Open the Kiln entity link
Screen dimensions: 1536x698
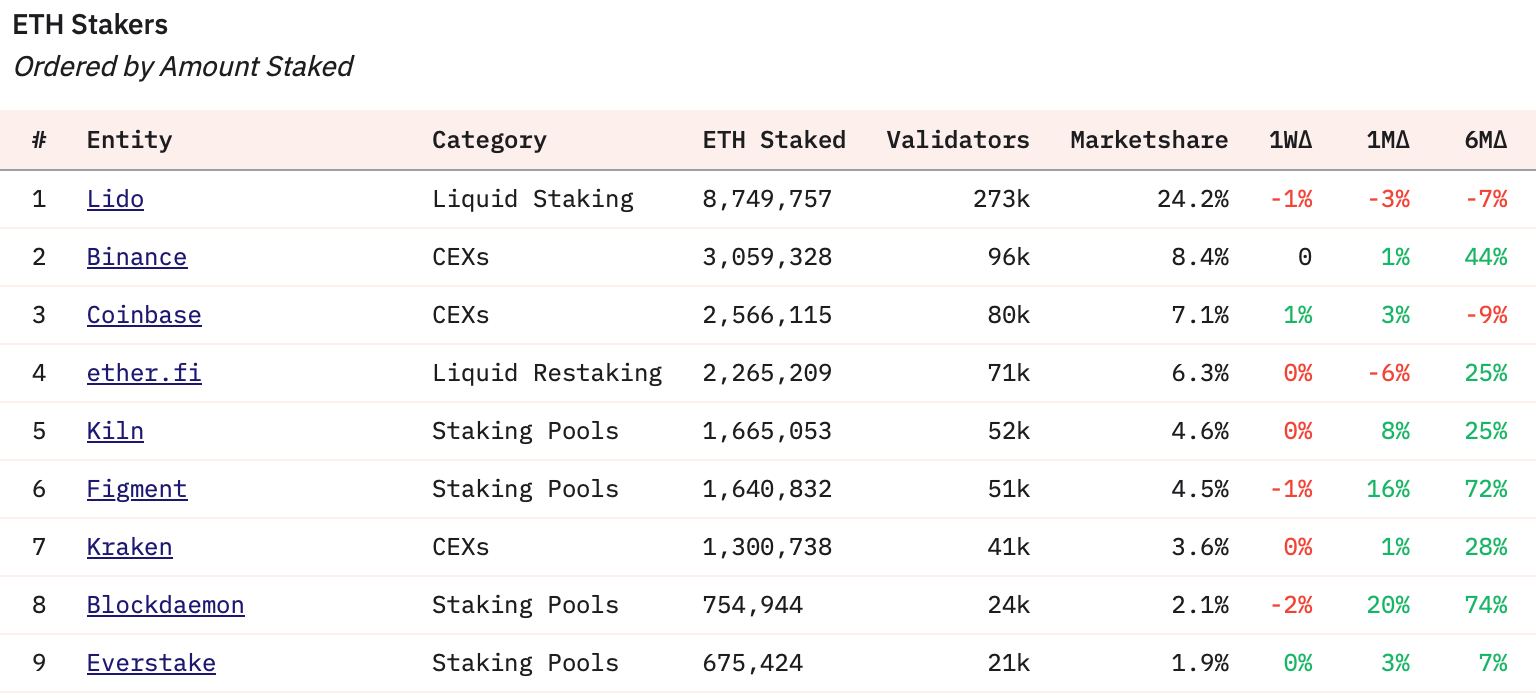115,431
